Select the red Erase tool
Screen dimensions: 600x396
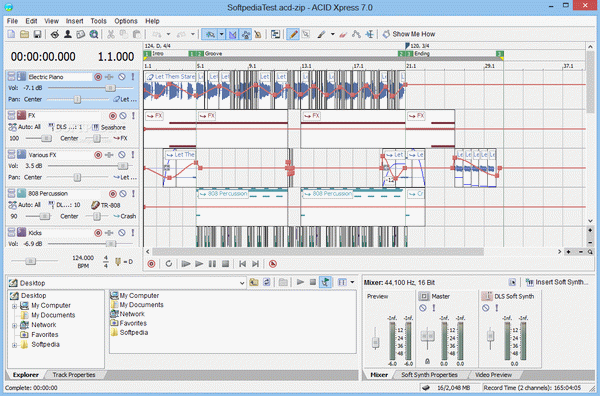point(343,34)
